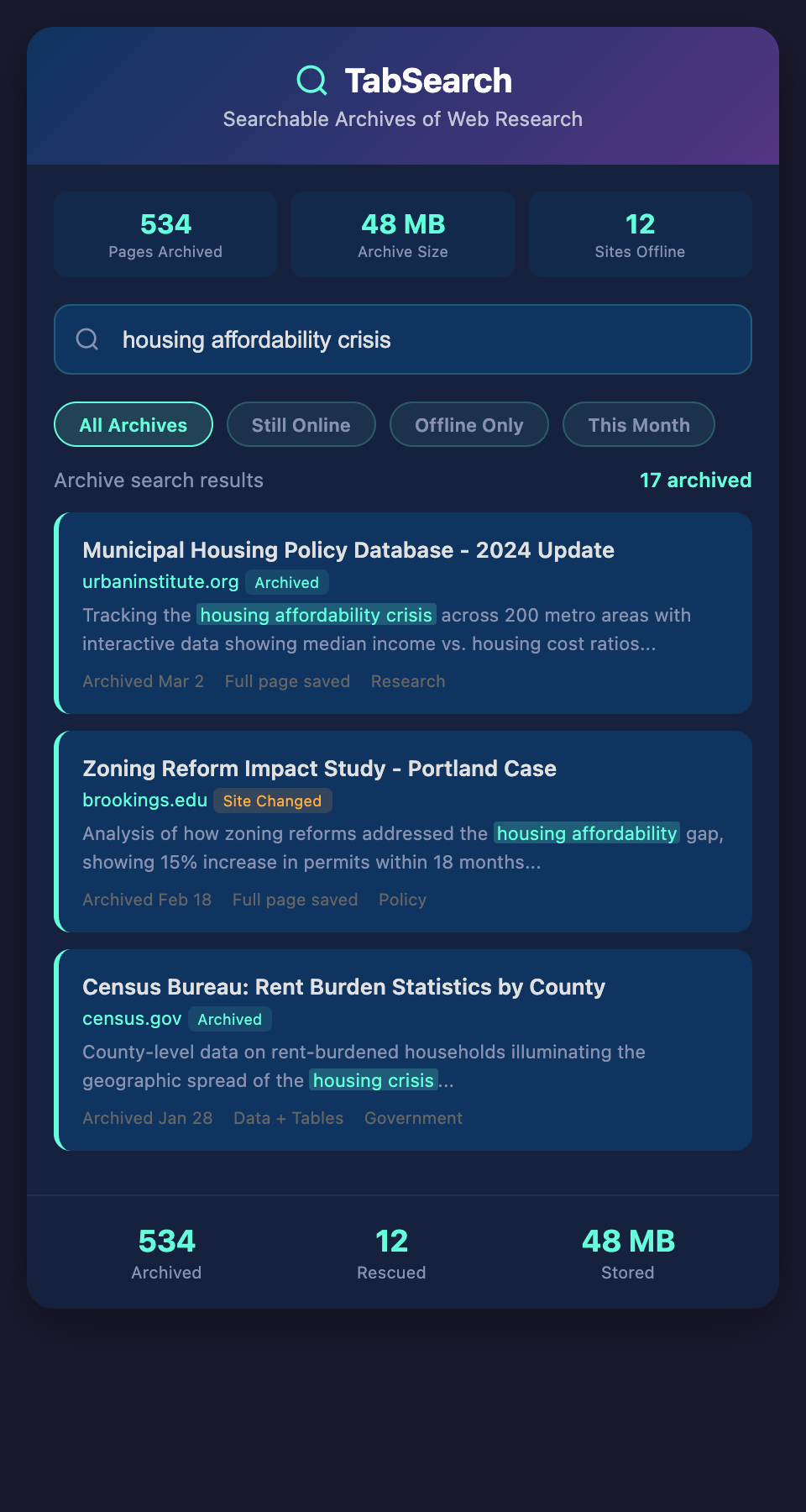Switch to the Still Online filter
806x1512 pixels.
point(301,425)
